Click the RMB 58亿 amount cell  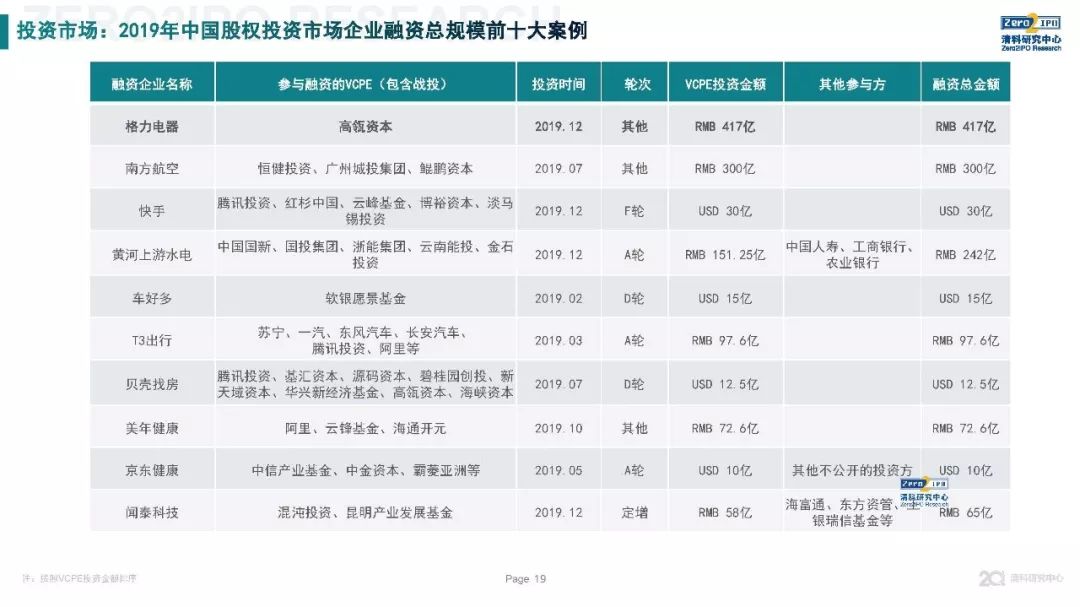(x=725, y=512)
